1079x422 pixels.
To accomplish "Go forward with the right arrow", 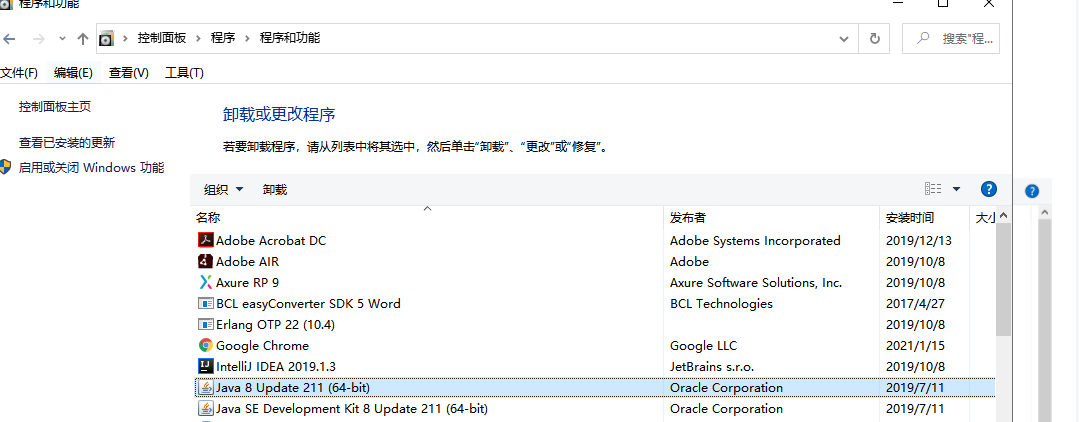I will (x=39, y=39).
